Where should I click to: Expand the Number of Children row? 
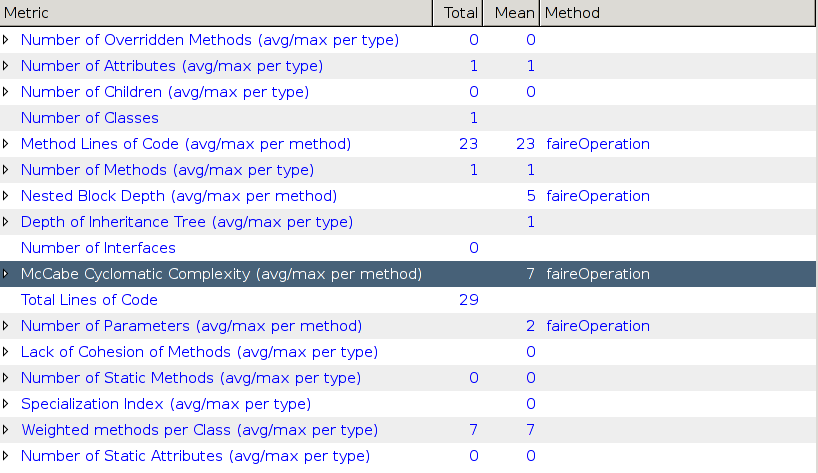pyautogui.click(x=6, y=92)
